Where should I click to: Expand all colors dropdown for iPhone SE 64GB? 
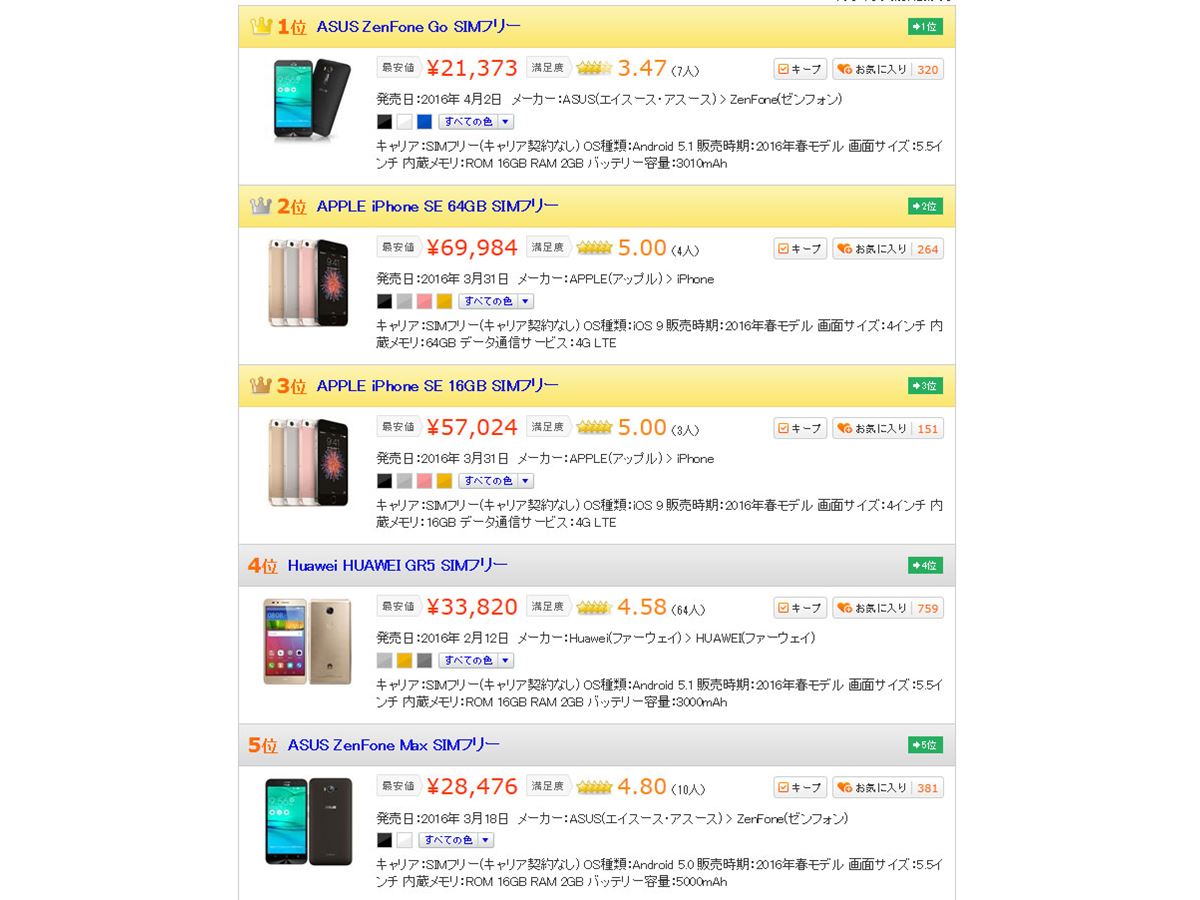pyautogui.click(x=496, y=301)
